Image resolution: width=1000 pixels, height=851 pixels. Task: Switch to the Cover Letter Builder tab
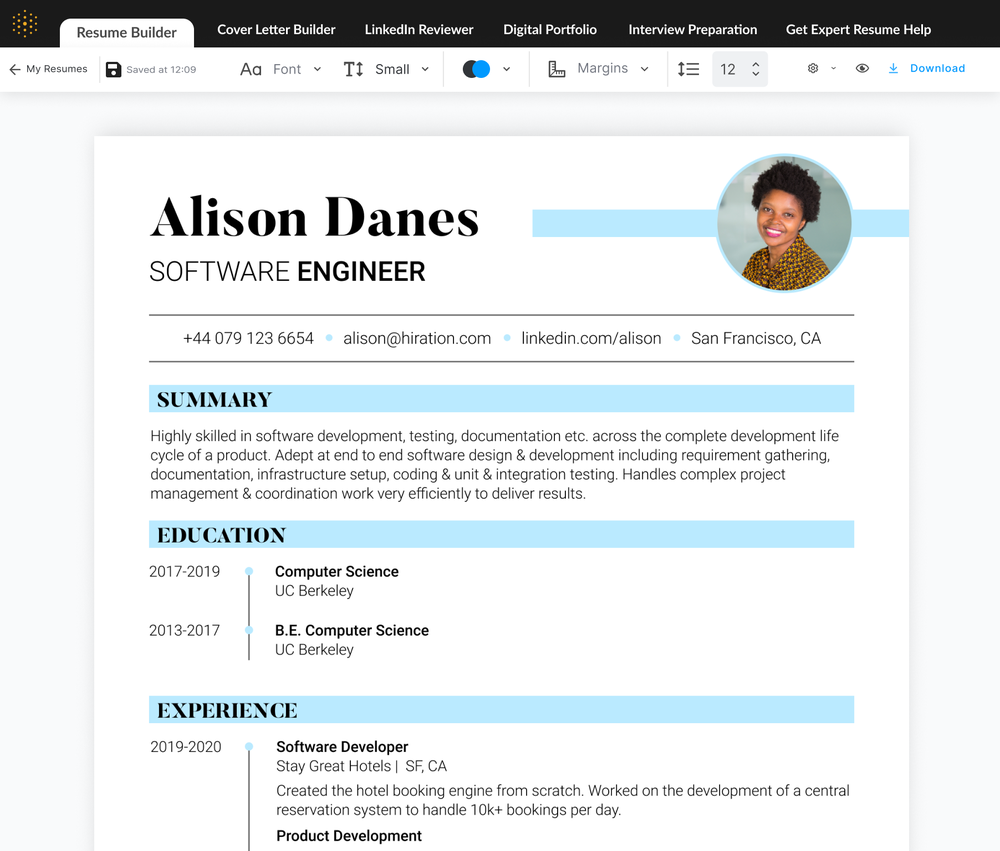276,29
